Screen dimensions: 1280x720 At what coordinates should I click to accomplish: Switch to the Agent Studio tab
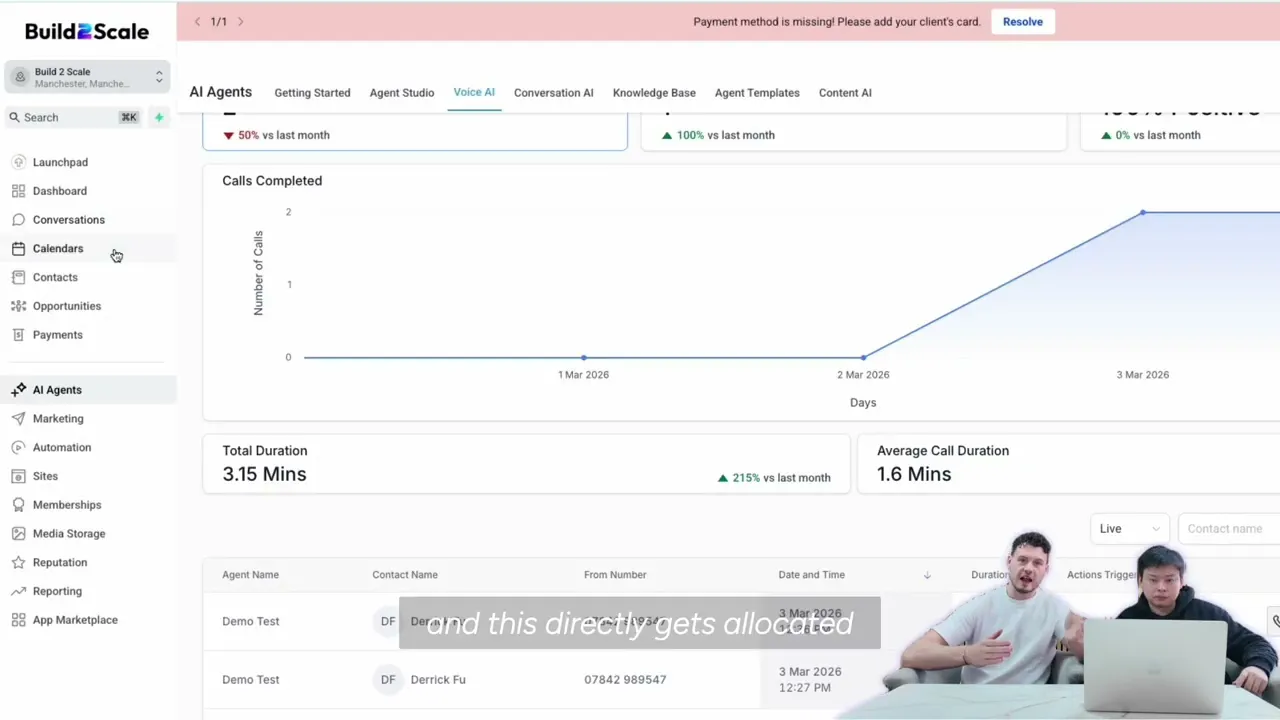(402, 93)
